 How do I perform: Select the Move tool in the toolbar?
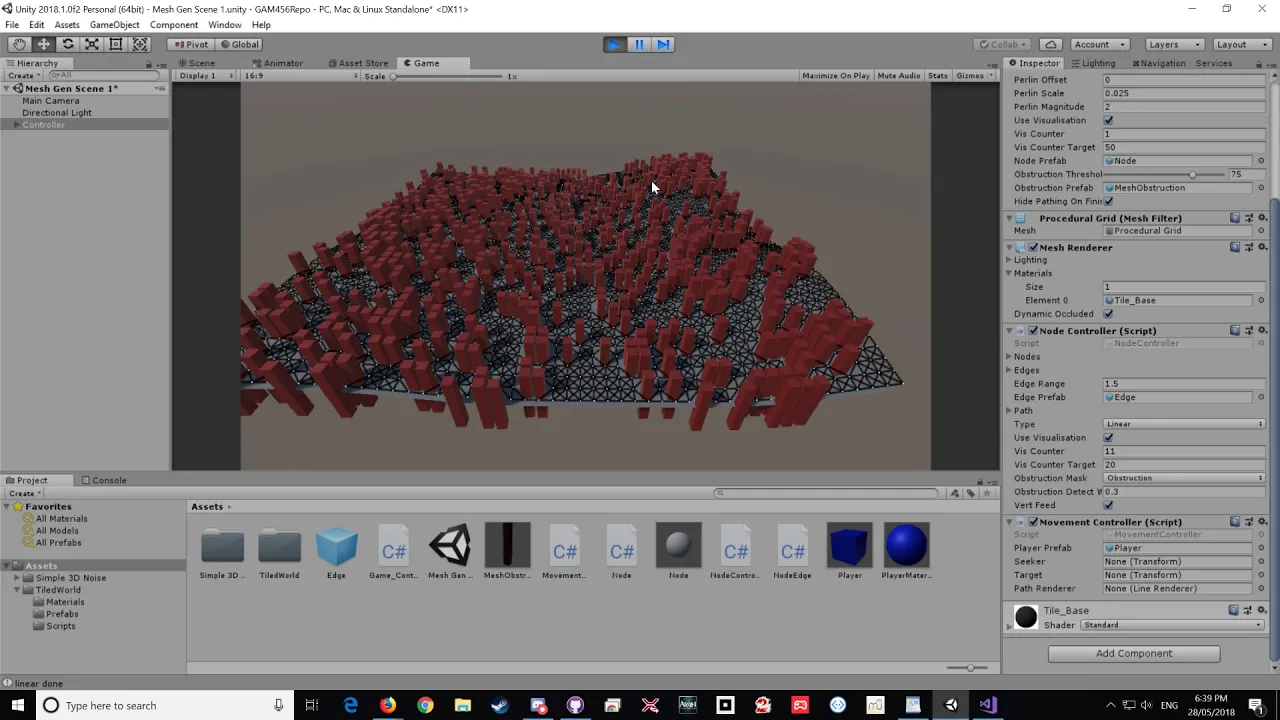coord(44,44)
